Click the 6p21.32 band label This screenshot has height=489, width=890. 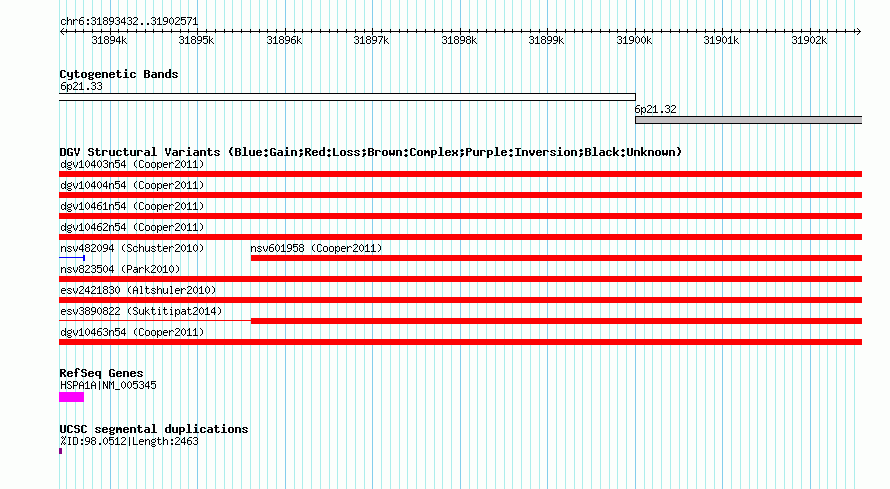[x=655, y=109]
